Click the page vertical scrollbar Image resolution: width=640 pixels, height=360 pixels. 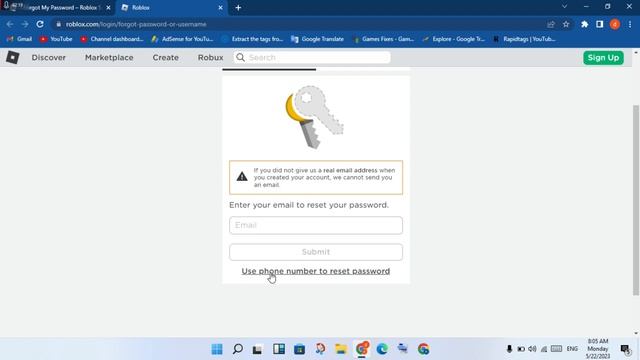(x=636, y=200)
